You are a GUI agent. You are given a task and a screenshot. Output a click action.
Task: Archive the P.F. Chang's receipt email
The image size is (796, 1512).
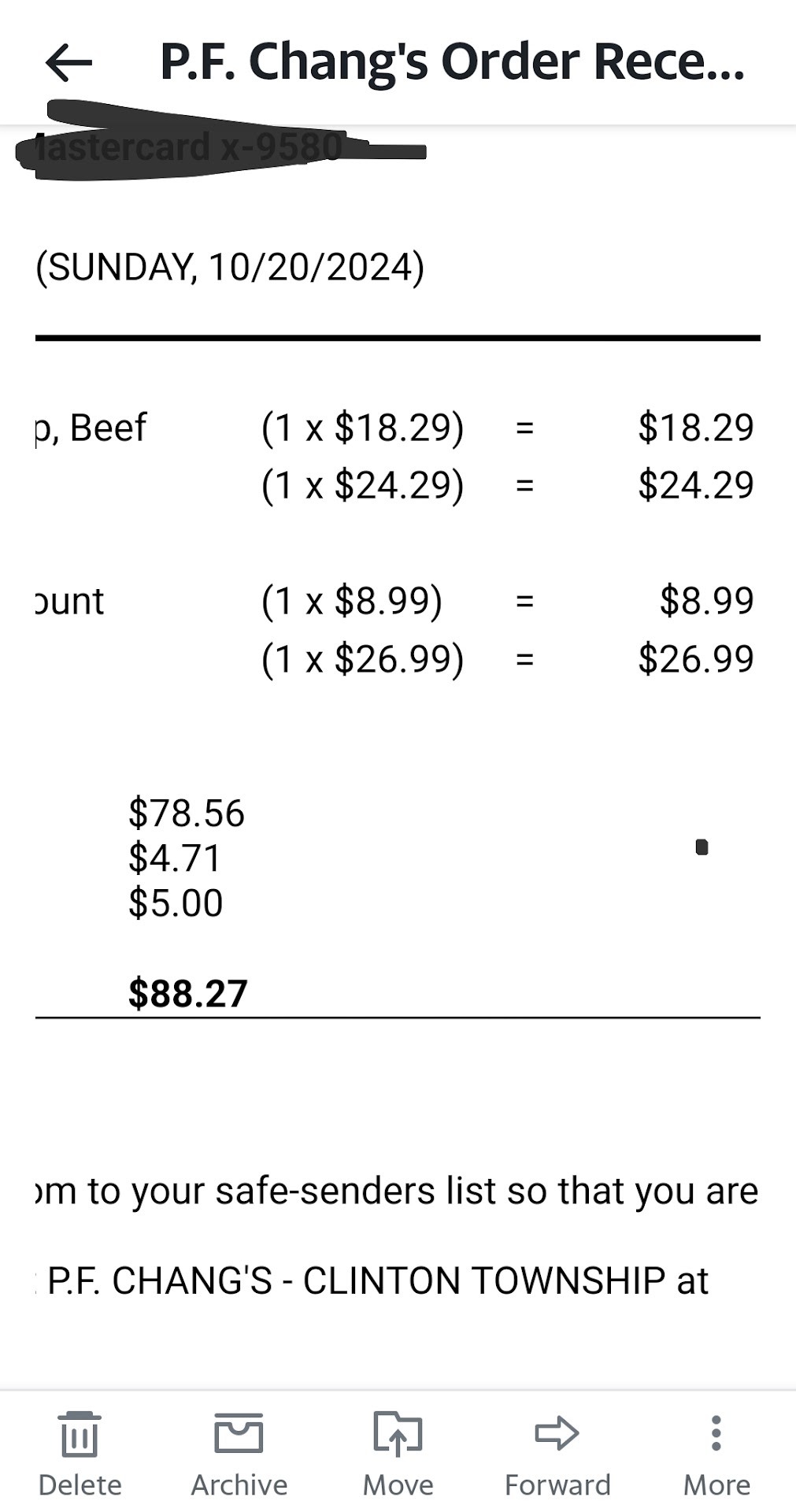pyautogui.click(x=239, y=1453)
